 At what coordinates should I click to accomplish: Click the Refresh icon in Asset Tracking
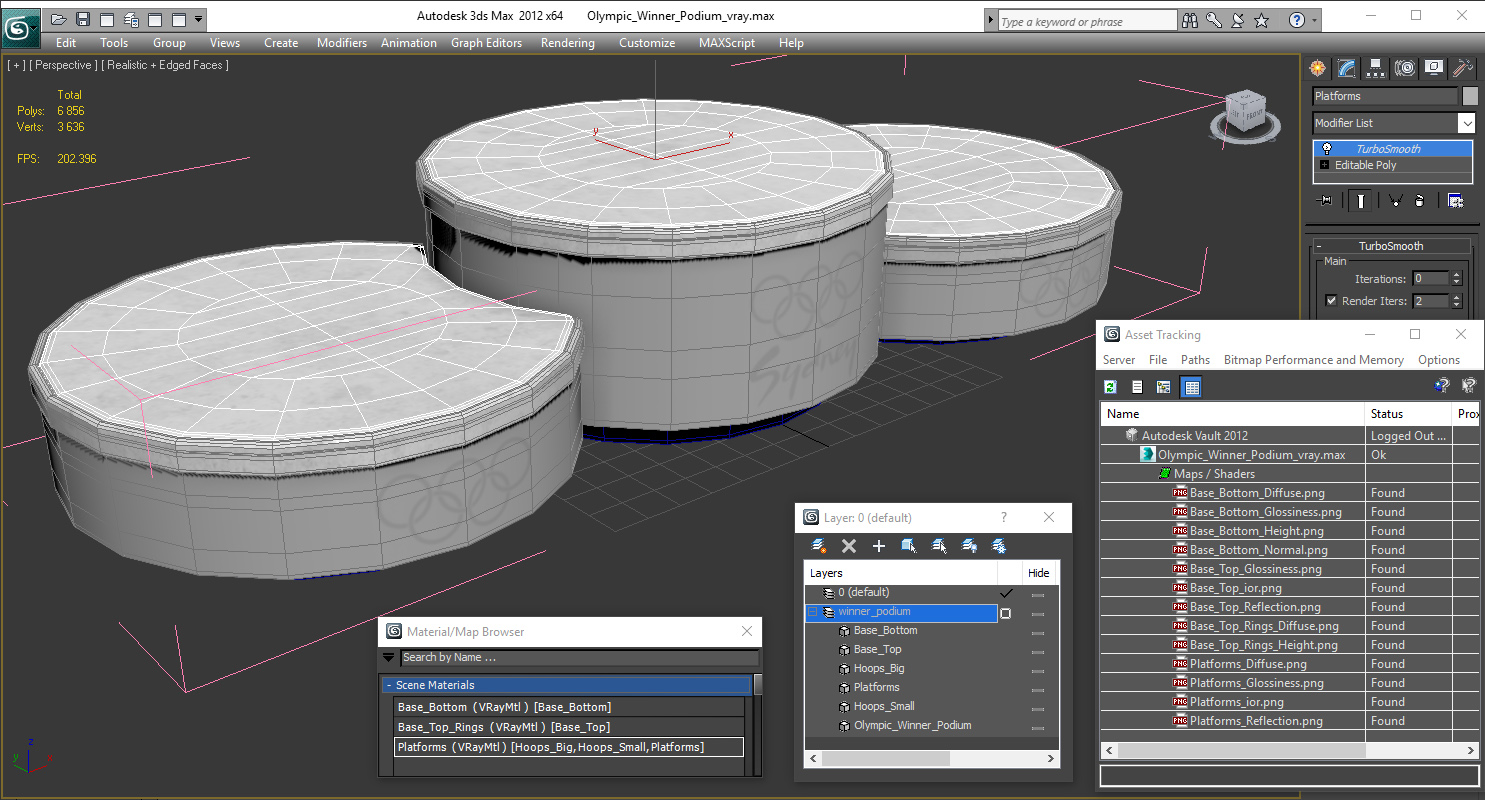[x=1110, y=387]
